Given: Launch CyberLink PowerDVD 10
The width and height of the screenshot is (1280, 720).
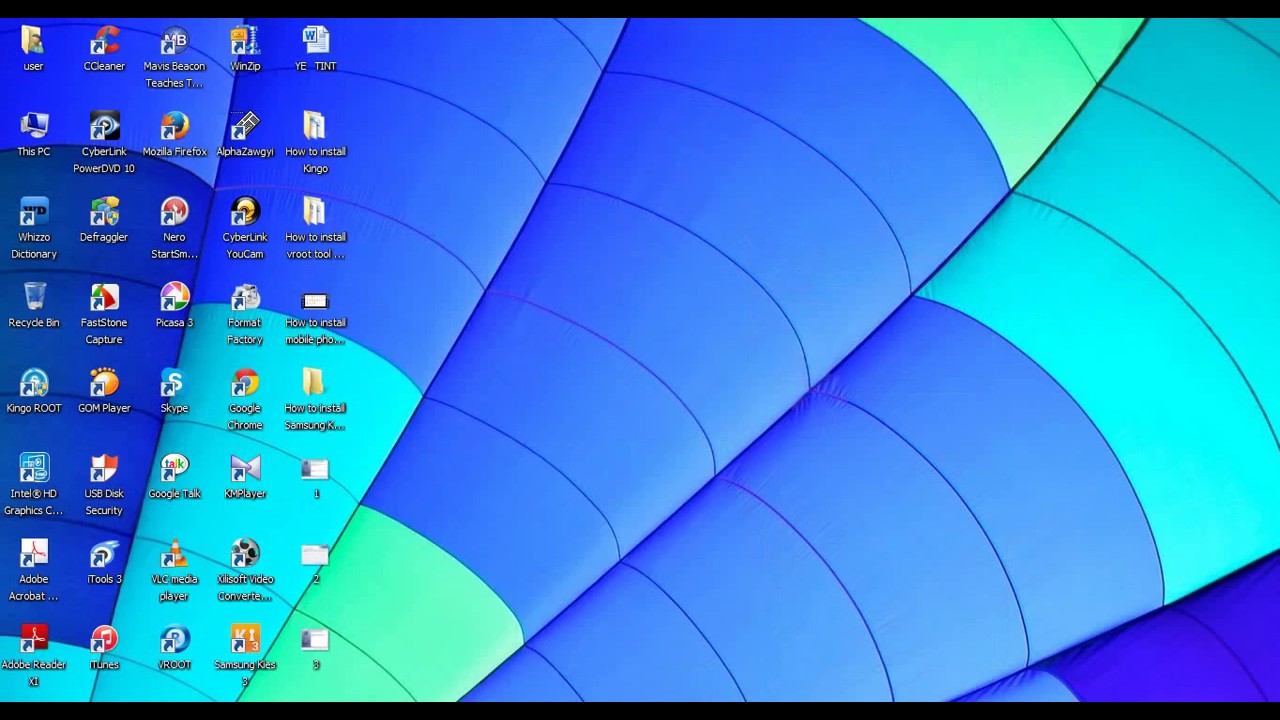Looking at the screenshot, I should point(104,127).
